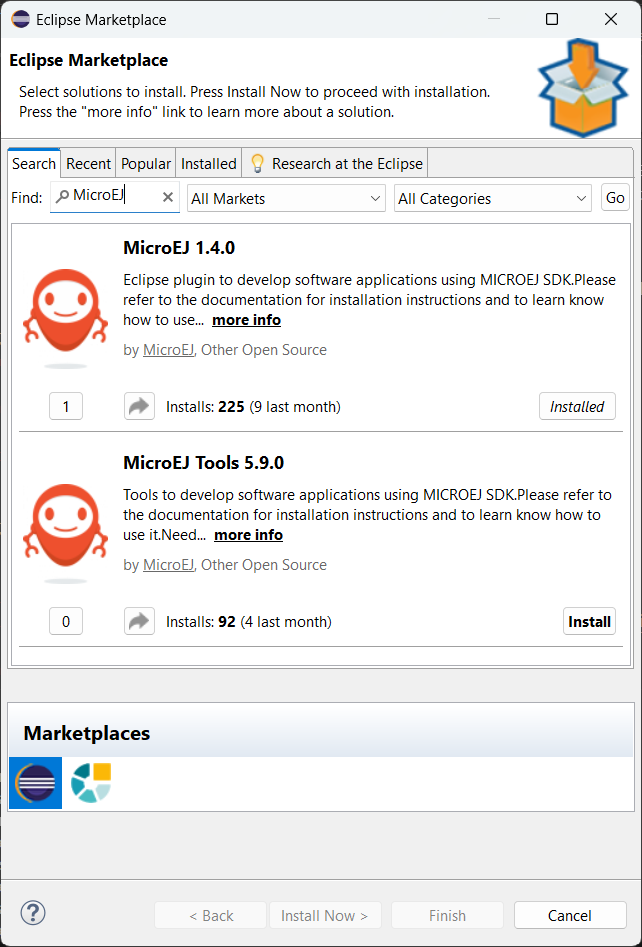Switch to the Recent tab
The height and width of the screenshot is (947, 642).
[x=89, y=164]
